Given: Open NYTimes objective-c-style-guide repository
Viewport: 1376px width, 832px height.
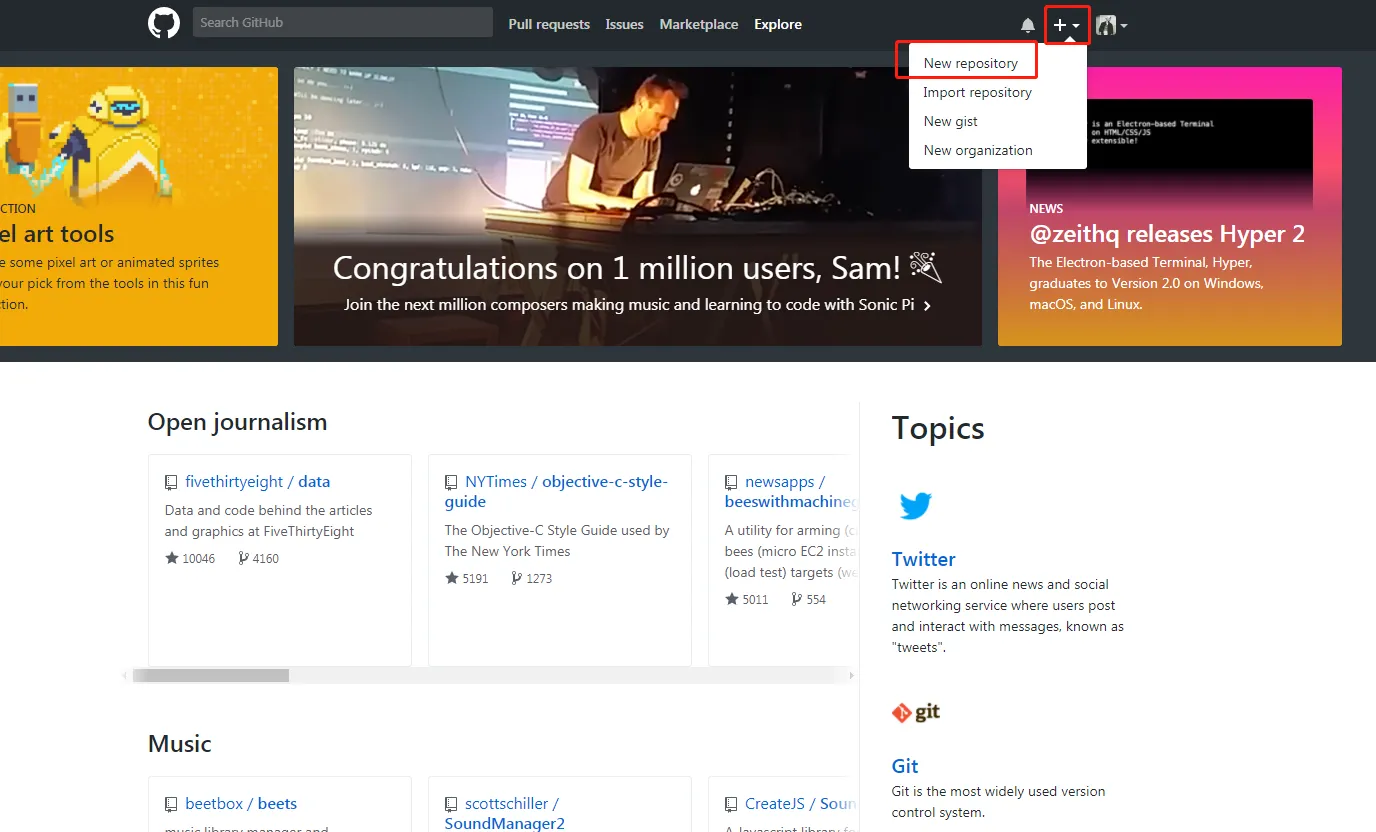Looking at the screenshot, I should coord(556,491).
